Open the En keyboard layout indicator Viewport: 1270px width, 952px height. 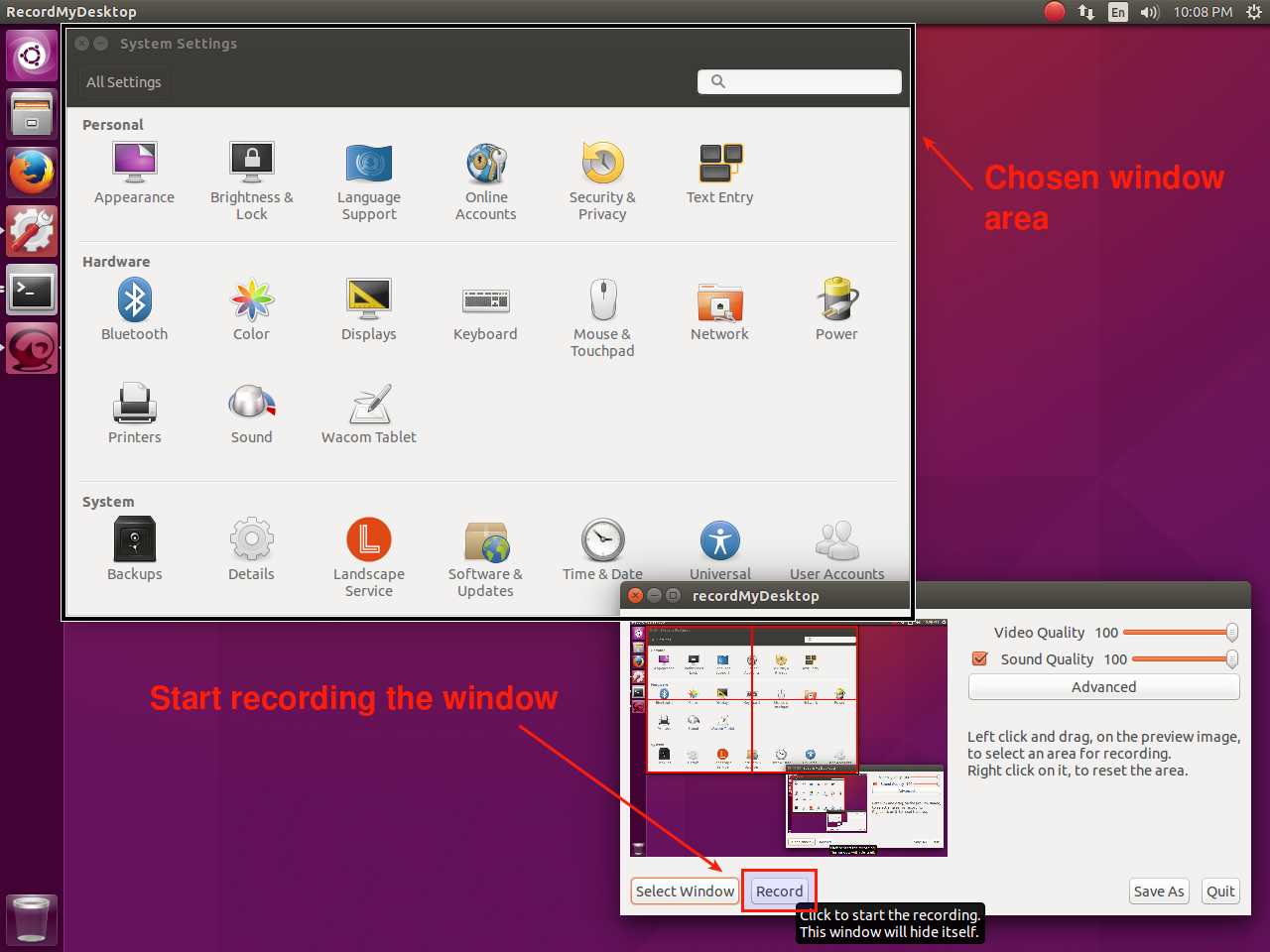(1118, 12)
